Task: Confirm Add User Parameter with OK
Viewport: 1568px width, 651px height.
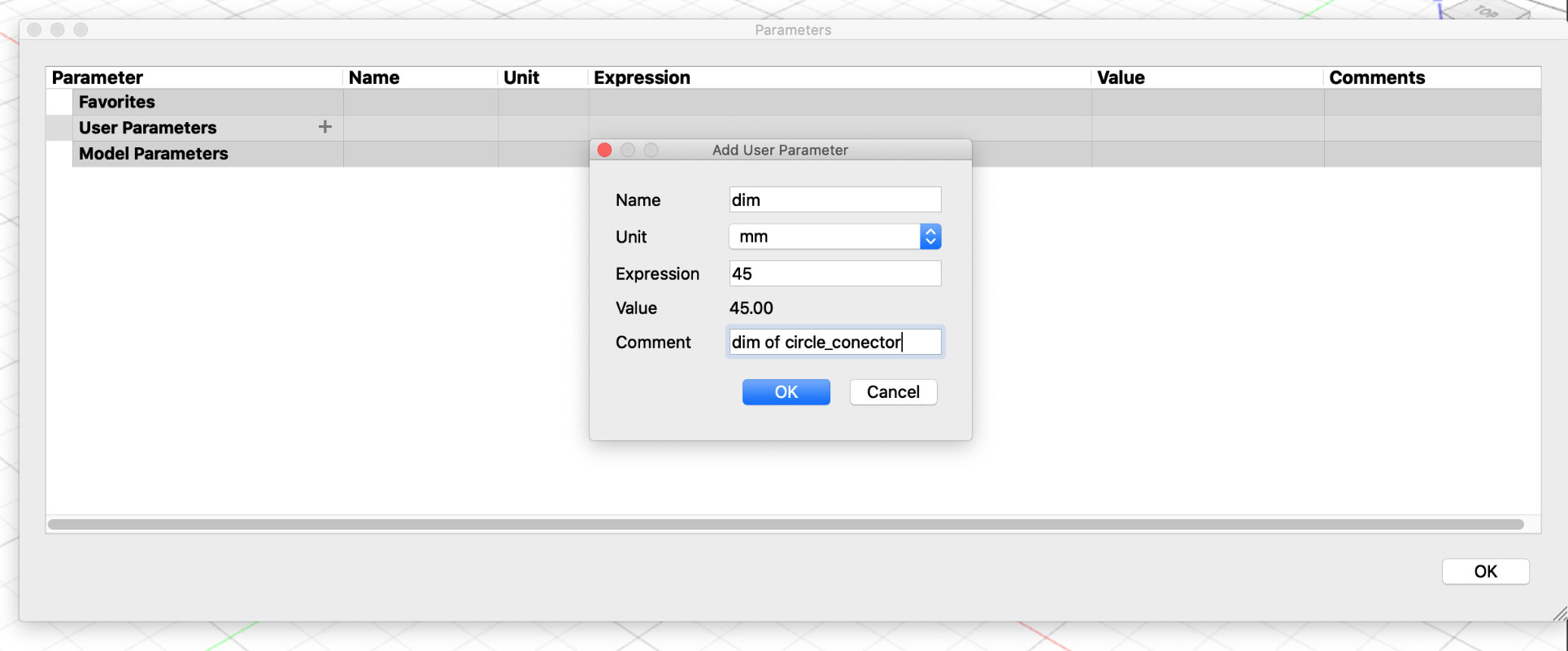Action: click(786, 392)
